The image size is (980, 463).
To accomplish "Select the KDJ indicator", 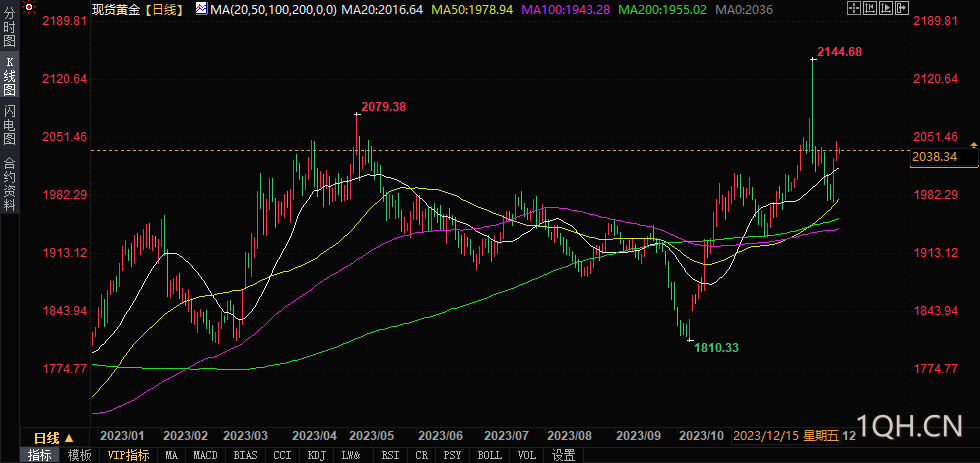I will [x=316, y=456].
